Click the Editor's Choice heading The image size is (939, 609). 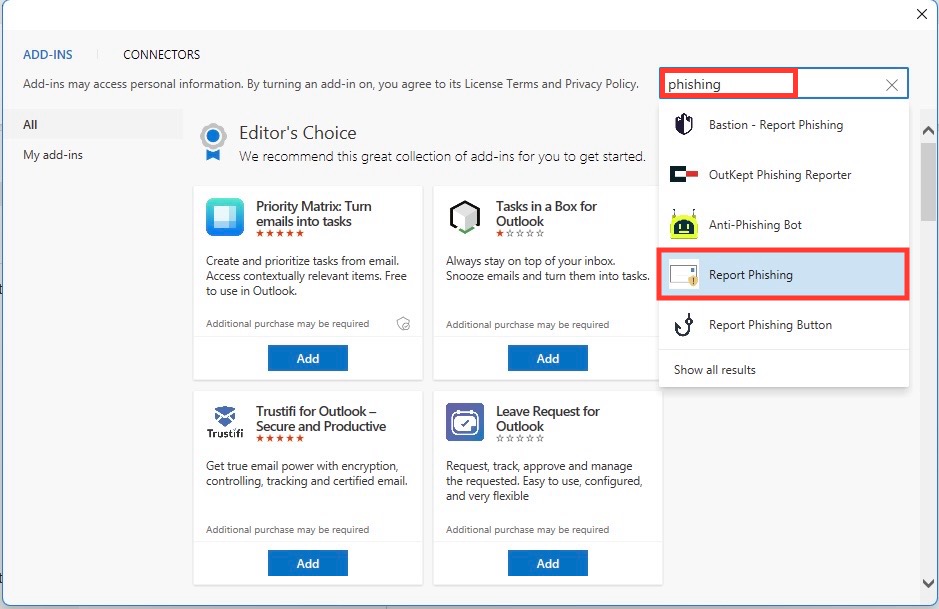coord(298,132)
